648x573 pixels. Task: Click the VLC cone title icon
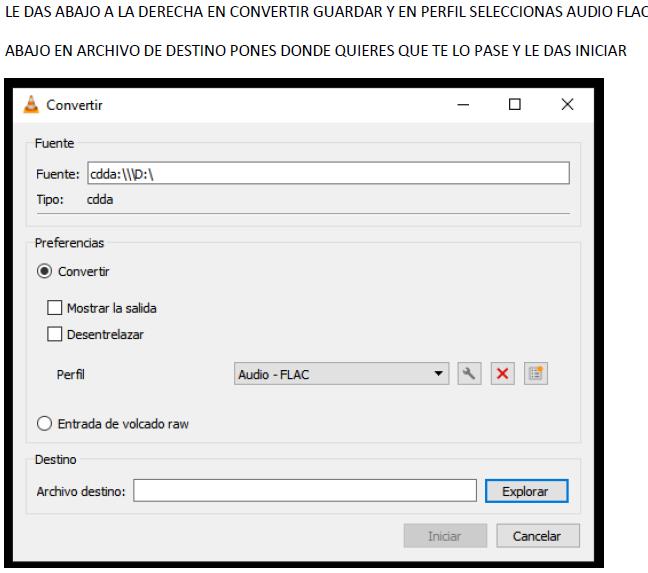click(x=31, y=105)
